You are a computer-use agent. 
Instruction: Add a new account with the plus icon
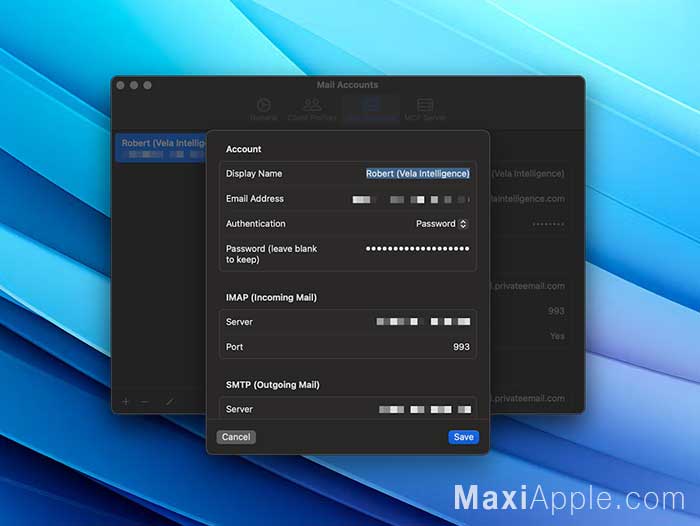point(125,402)
